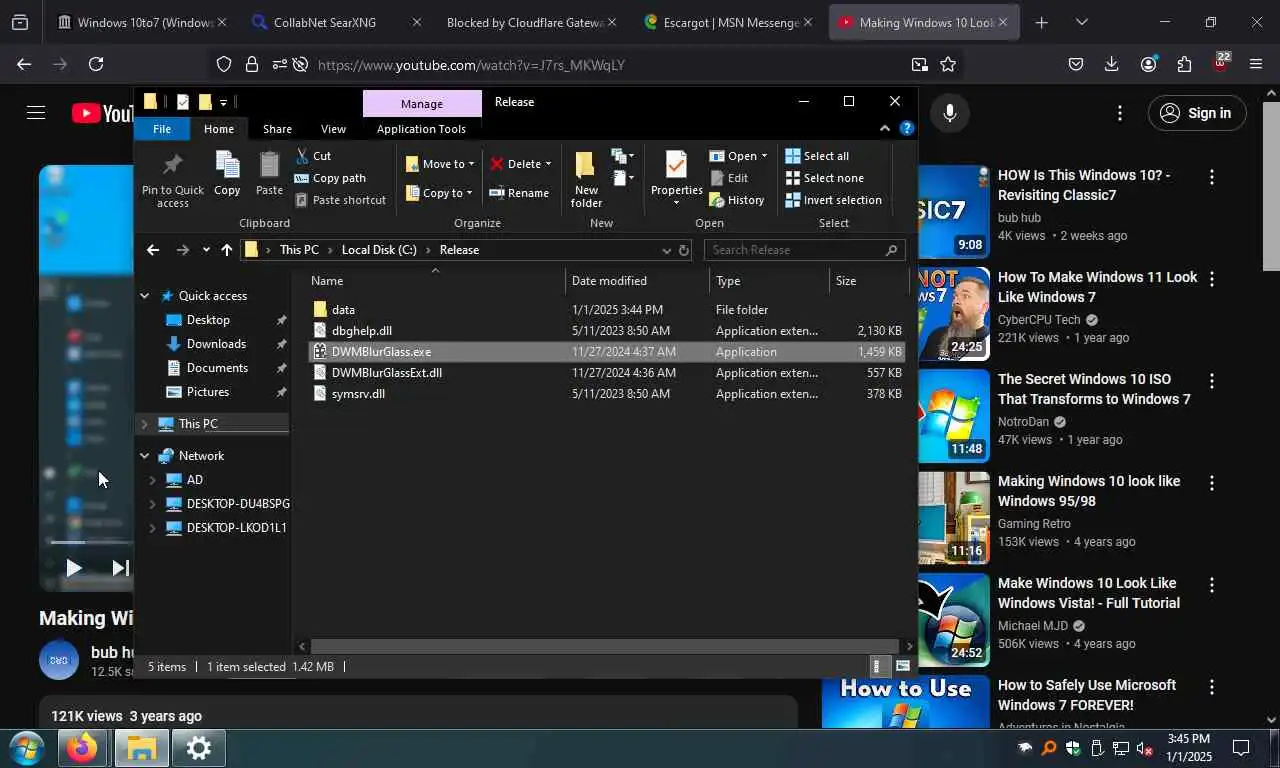This screenshot has width=1280, height=768.
Task: Collapse the Explorer ribbon with the chevron
Action: [884, 128]
